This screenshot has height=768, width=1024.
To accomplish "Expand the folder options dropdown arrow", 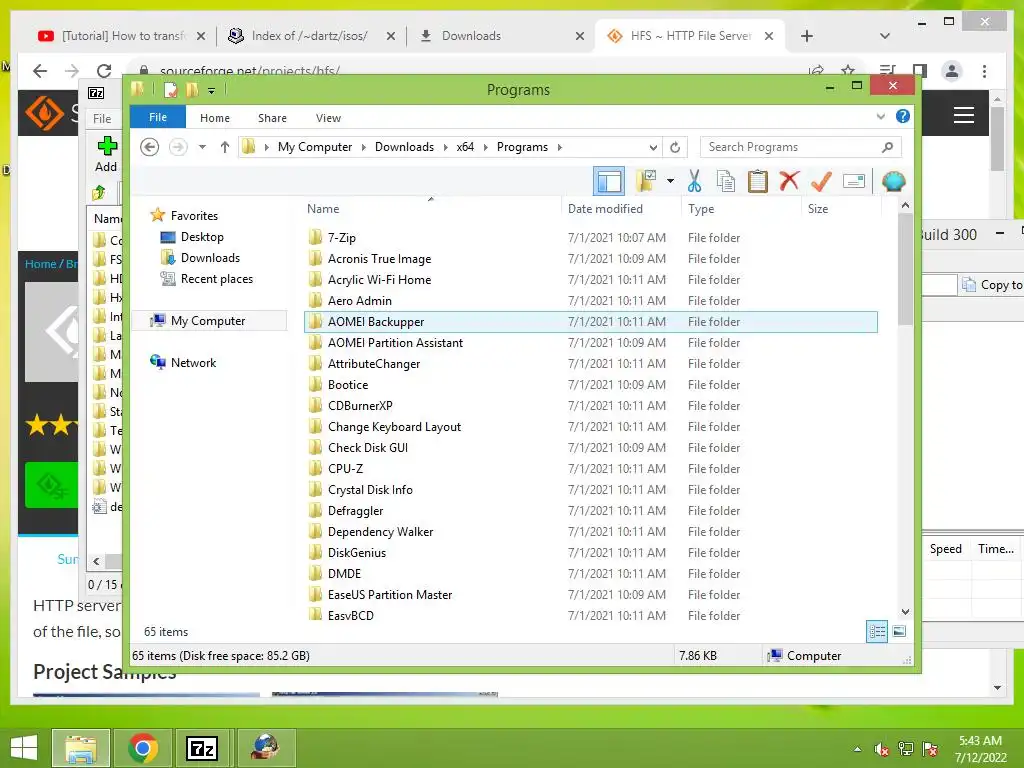I will click(x=670, y=181).
